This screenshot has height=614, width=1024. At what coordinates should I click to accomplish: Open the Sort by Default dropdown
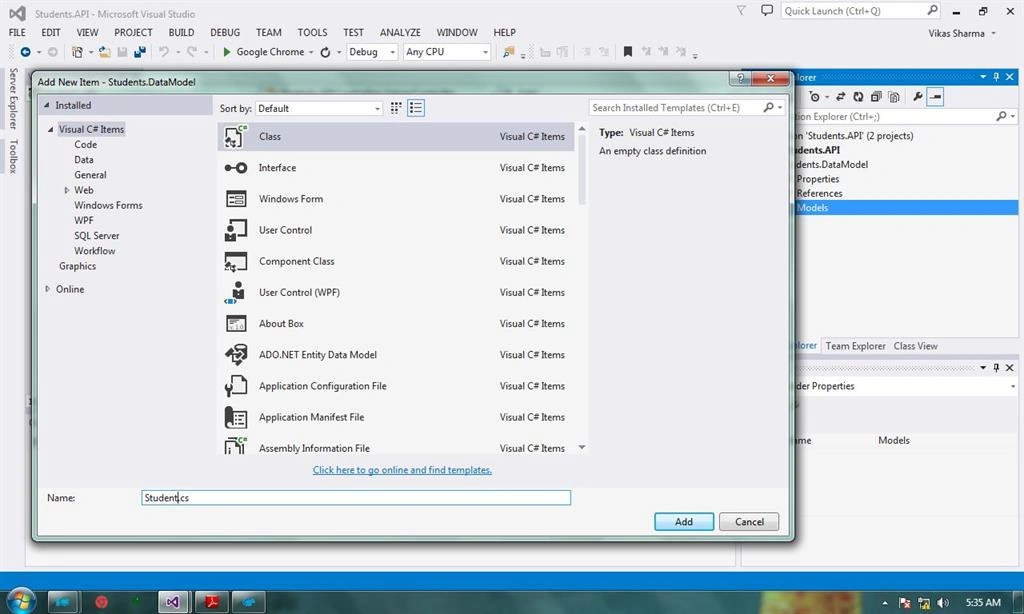319,108
